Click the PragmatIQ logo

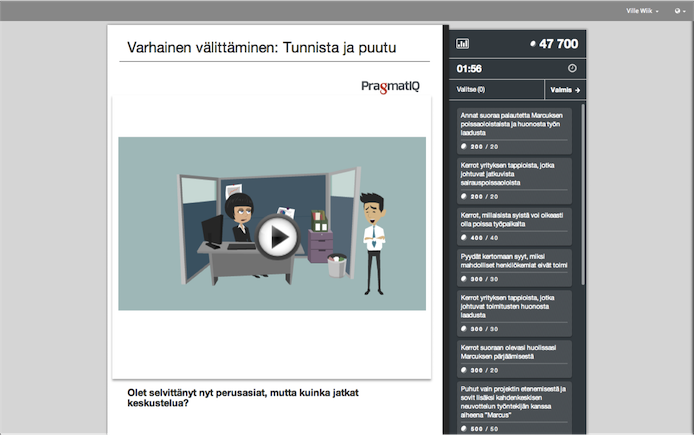point(391,86)
